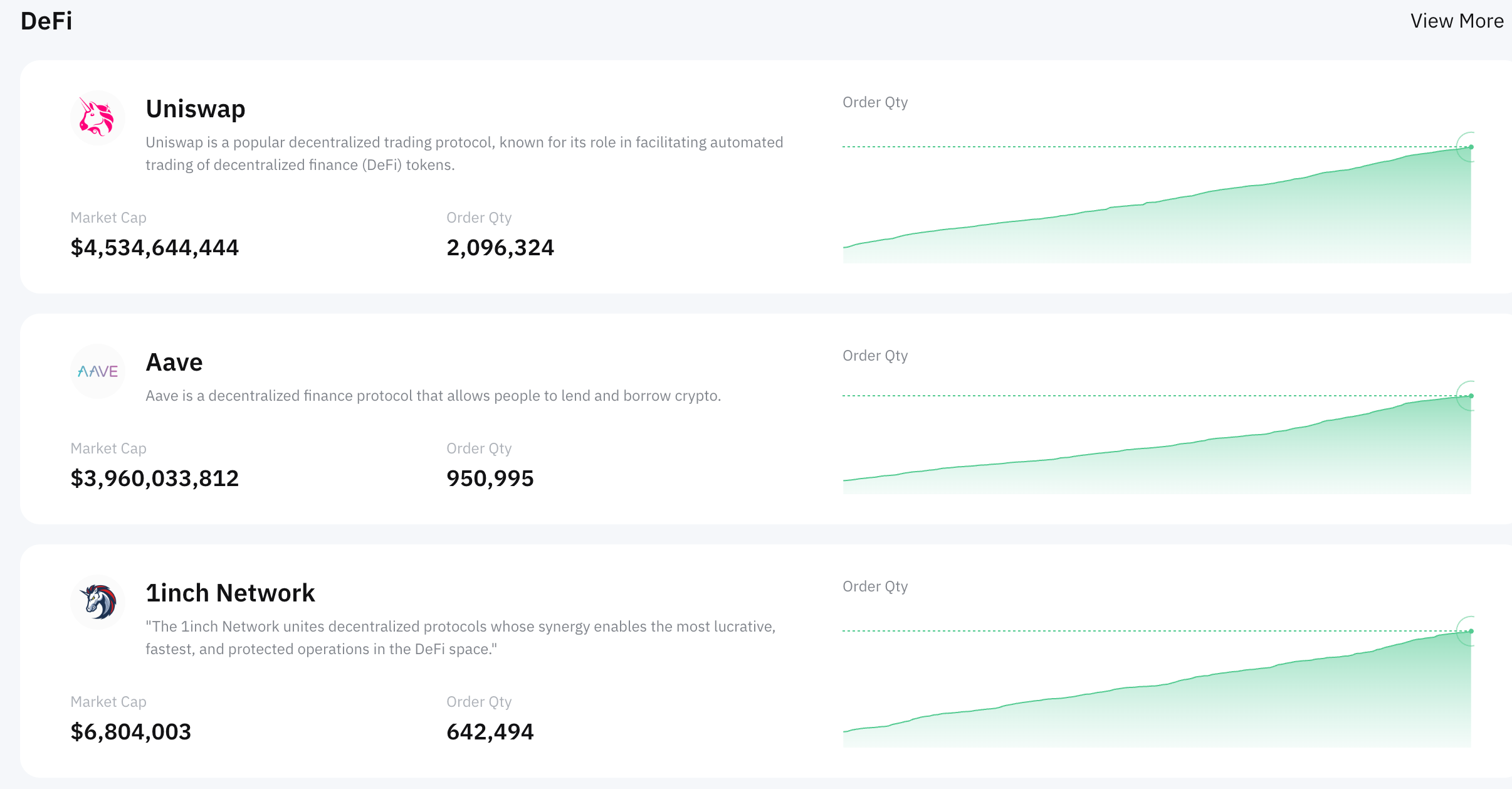
Task: Click Uniswap order qty 2,096,324
Action: pos(500,248)
